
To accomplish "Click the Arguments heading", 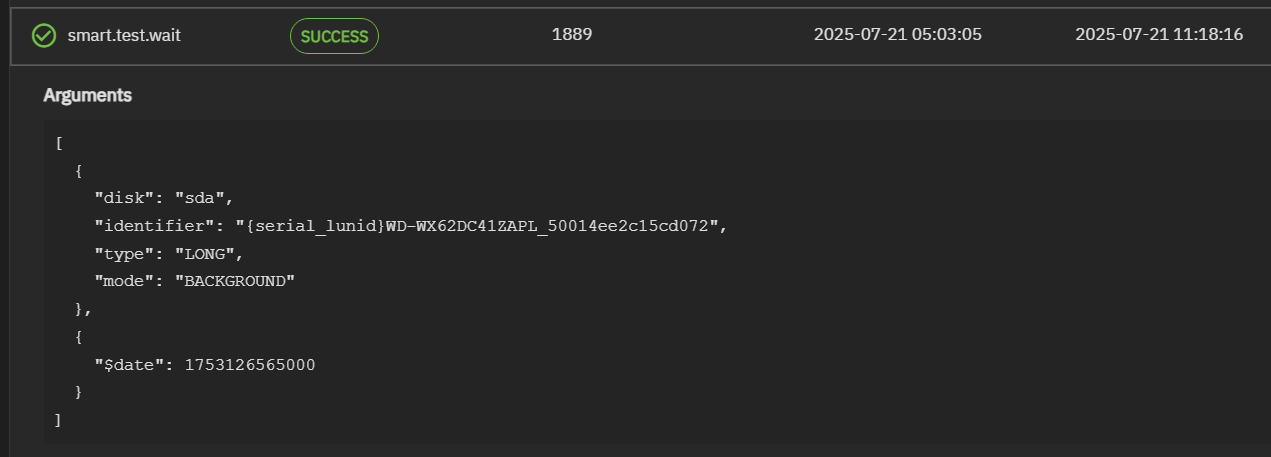I will (x=88, y=96).
